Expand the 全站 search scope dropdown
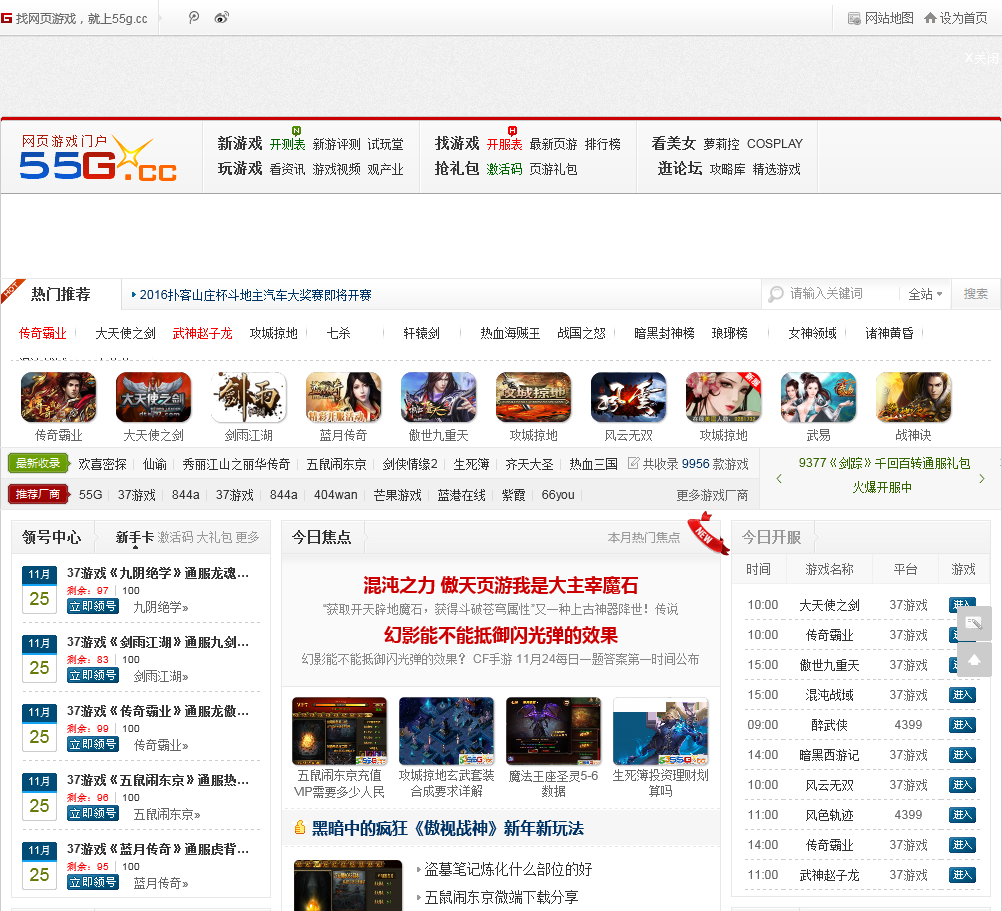1002x911 pixels. click(925, 294)
